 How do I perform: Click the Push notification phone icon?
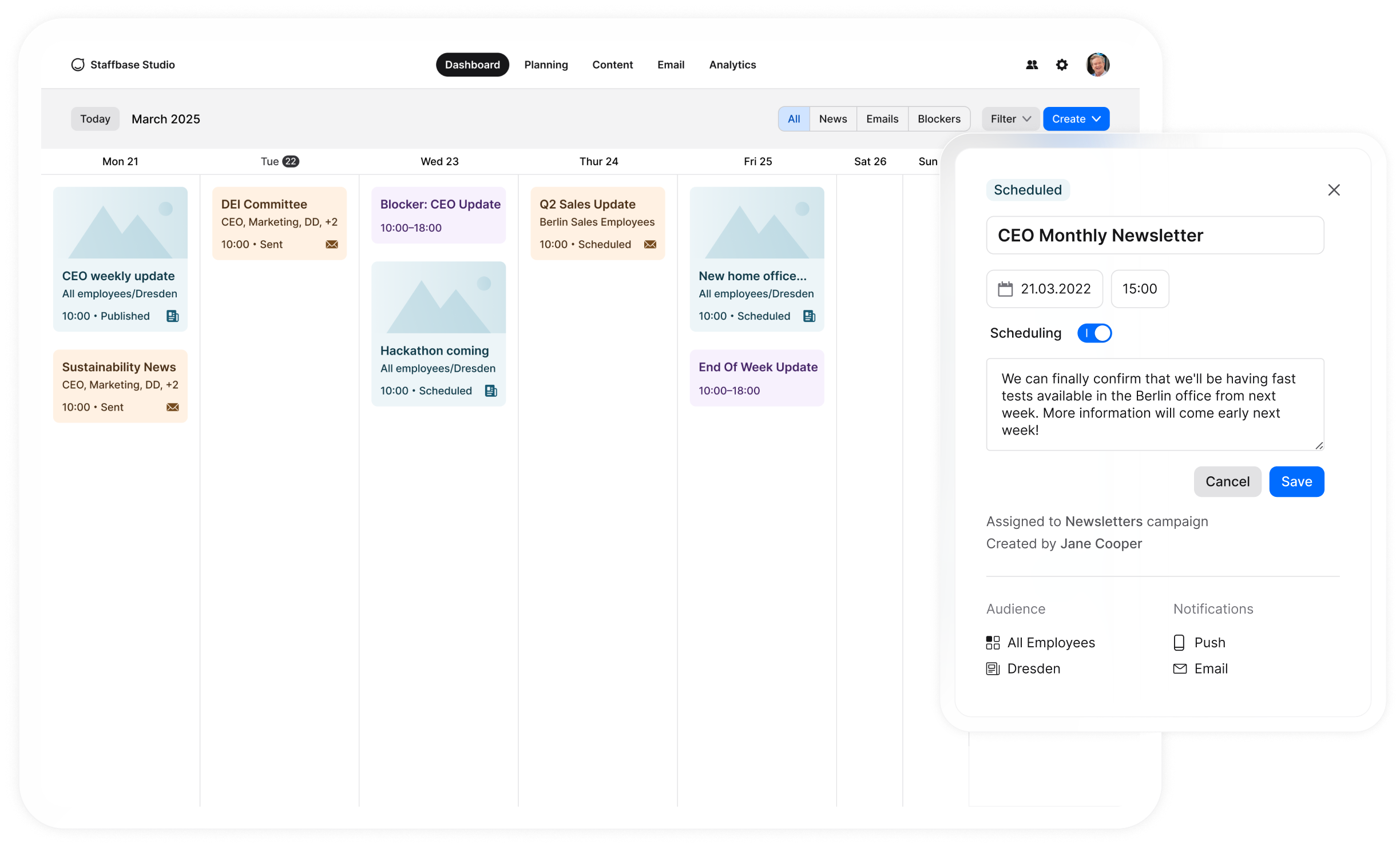(x=1180, y=642)
